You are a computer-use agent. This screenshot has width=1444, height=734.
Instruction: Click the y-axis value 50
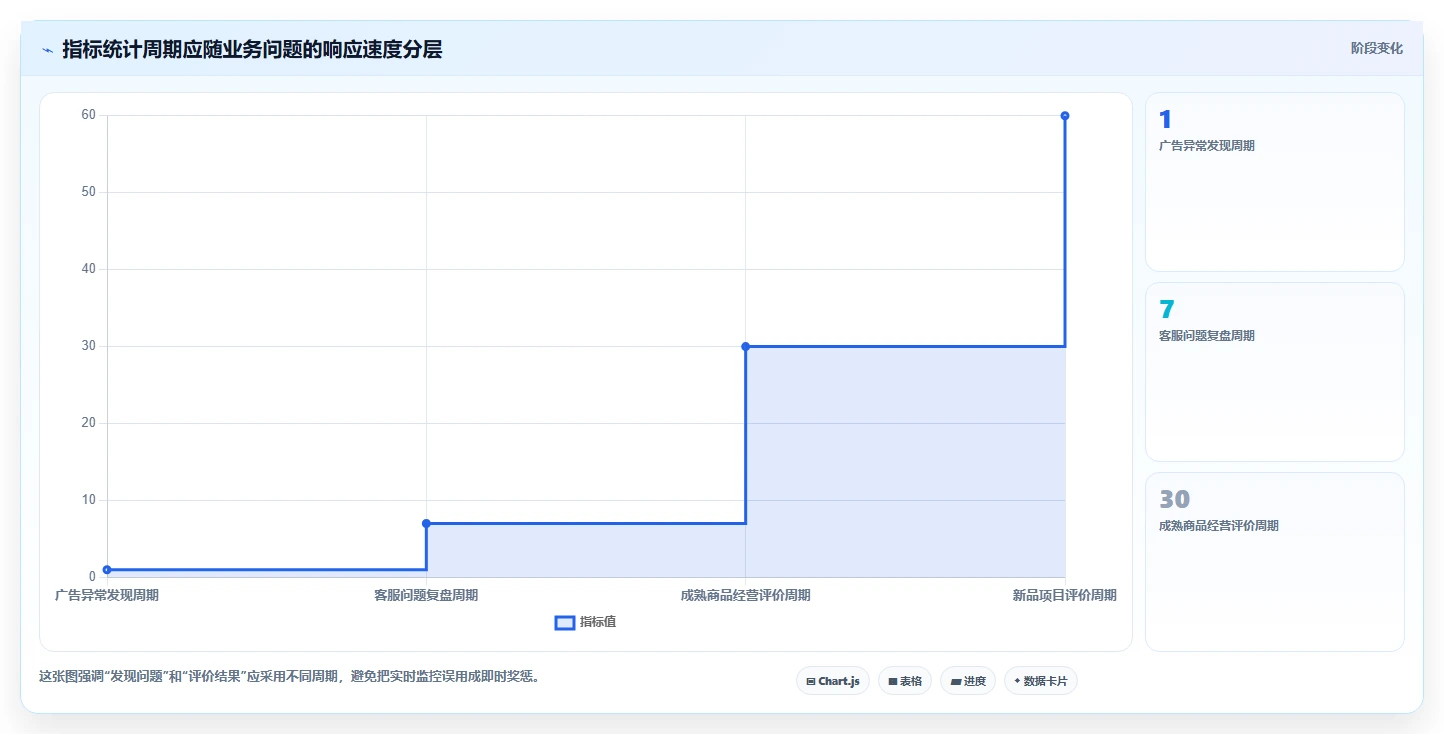[x=89, y=192]
